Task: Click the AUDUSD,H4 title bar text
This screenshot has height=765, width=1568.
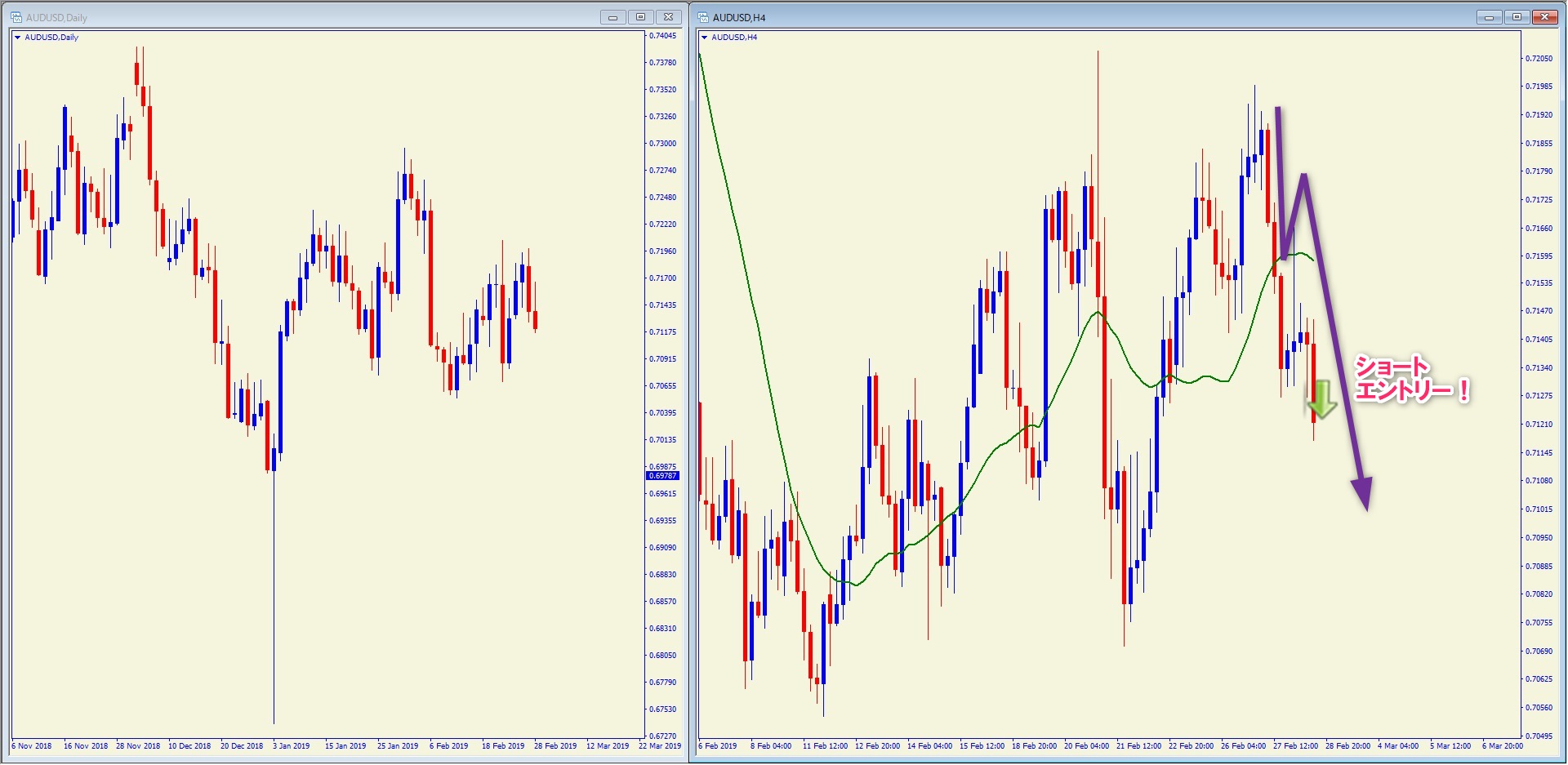Action: (739, 17)
